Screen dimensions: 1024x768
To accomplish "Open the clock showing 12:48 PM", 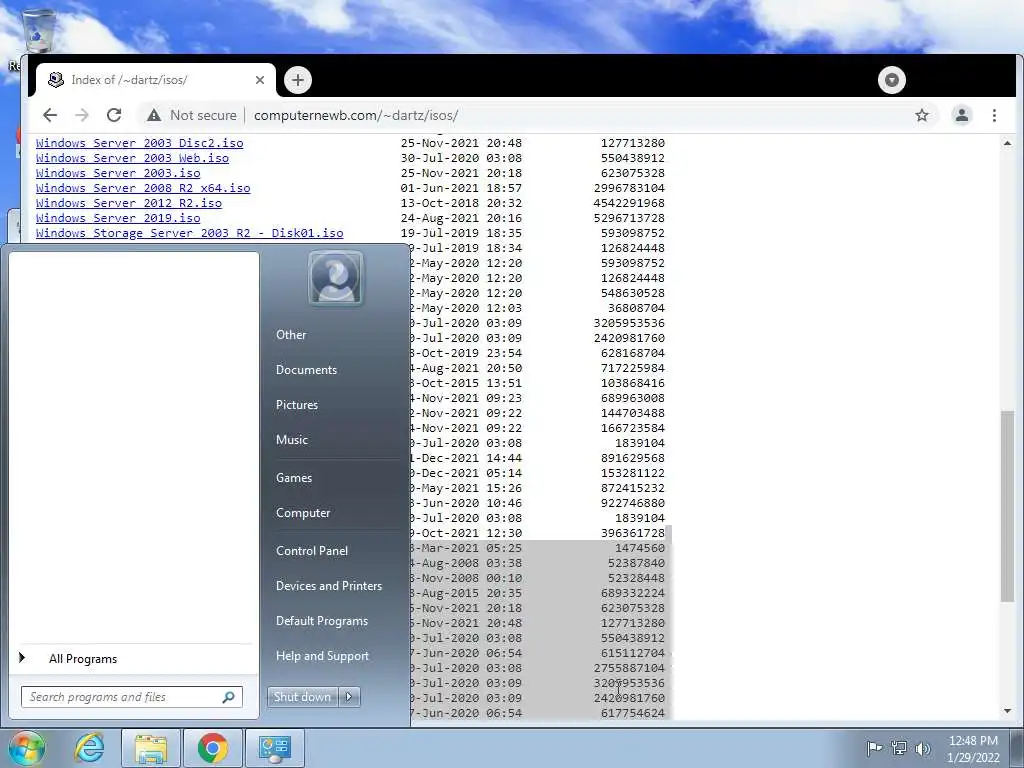I will point(973,749).
